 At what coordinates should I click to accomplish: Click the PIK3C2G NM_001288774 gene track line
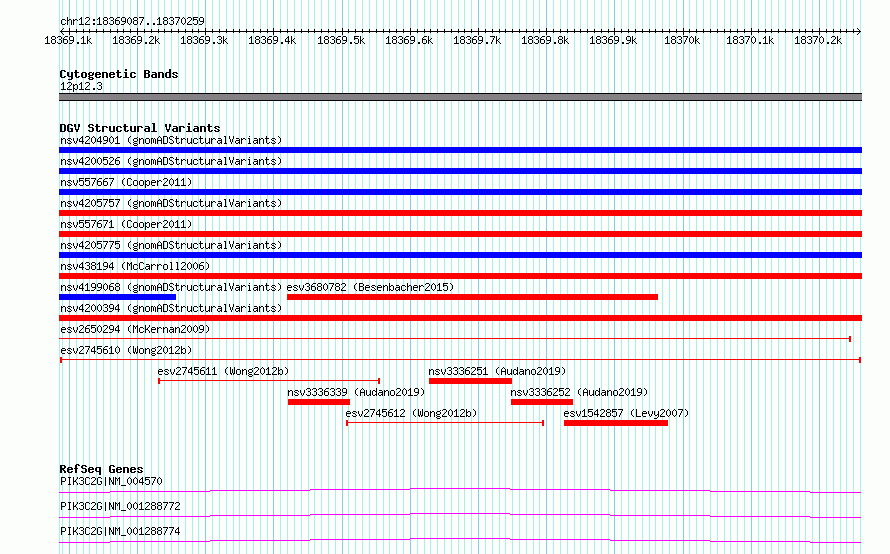click(x=460, y=540)
